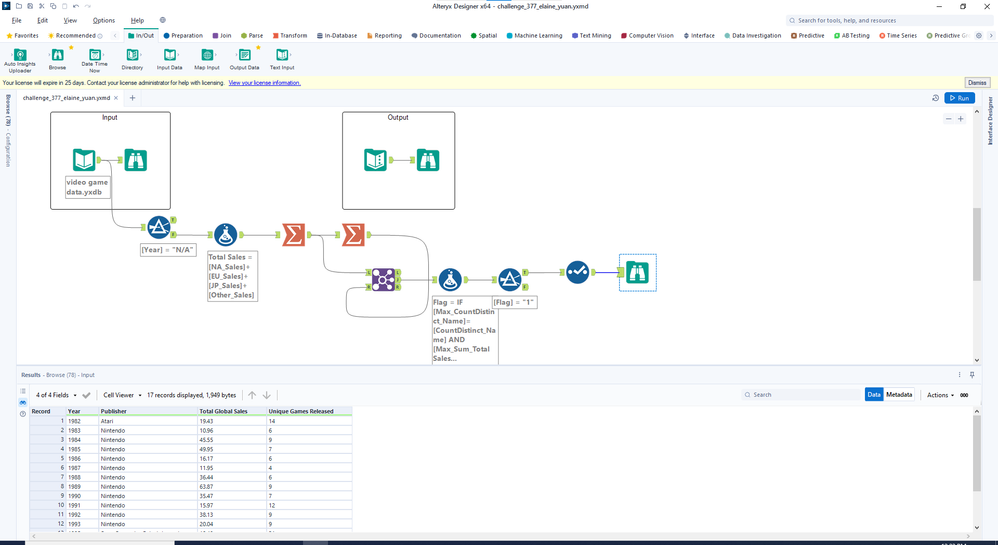Toggle the Metadata view in results
Image resolution: width=998 pixels, height=545 pixels.
pyautogui.click(x=899, y=395)
